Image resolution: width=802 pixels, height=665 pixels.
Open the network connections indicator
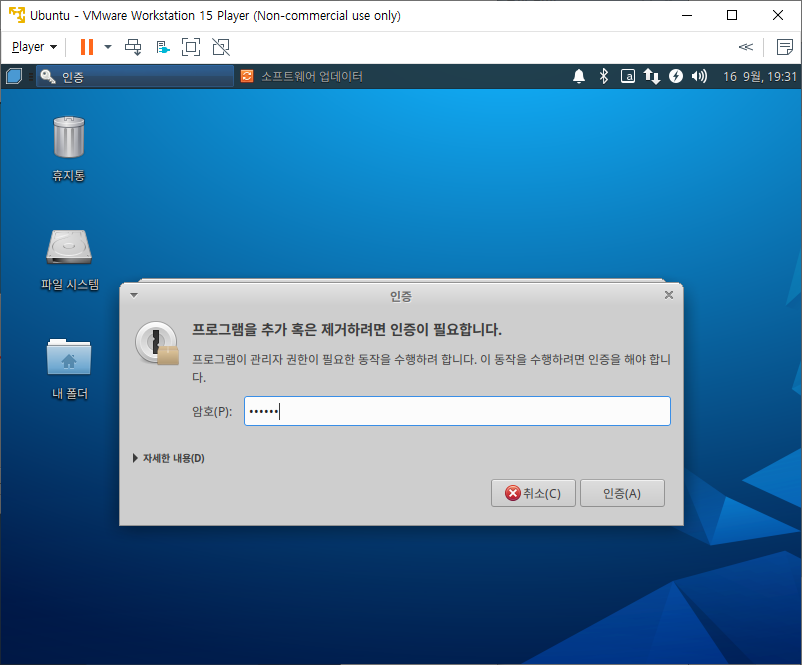tap(652, 76)
